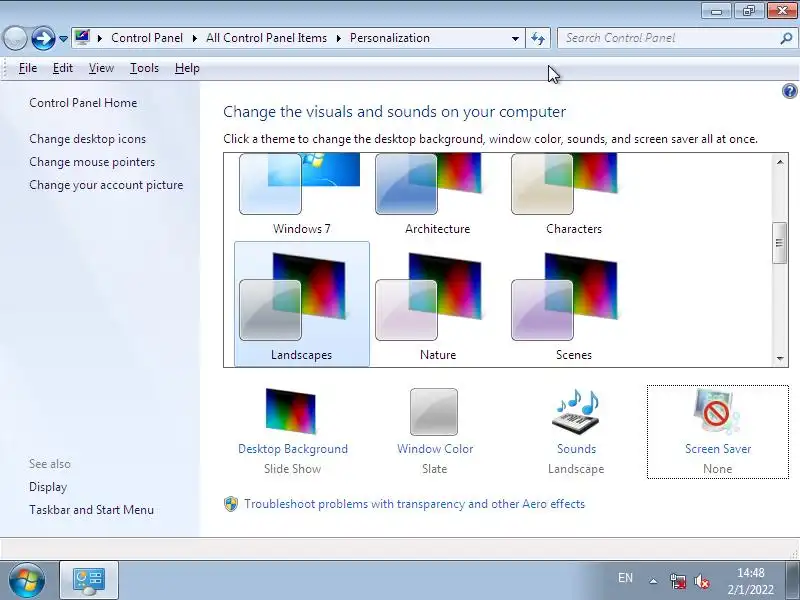Click the search magnifier icon
This screenshot has width=800, height=600.
click(x=786, y=38)
